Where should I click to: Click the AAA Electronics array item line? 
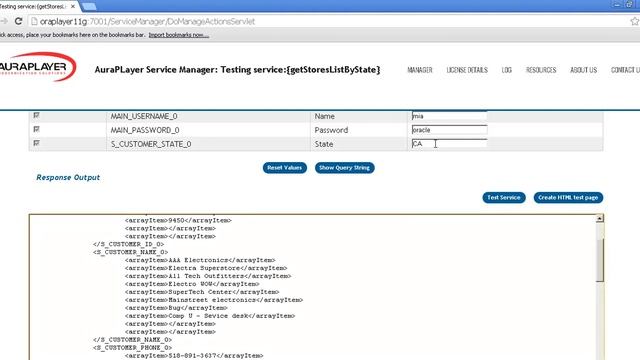pyautogui.click(x=200, y=260)
